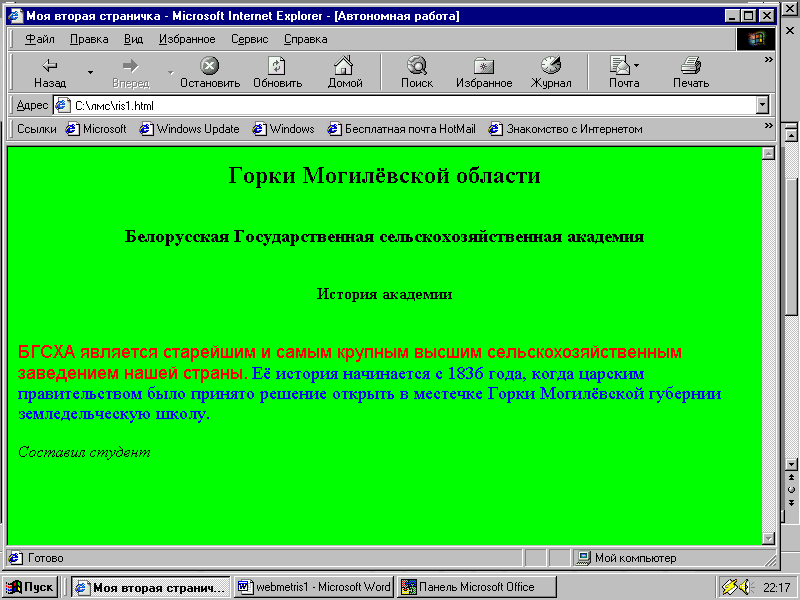Click Word's select browse object circle icon
800x600 pixels.
coord(791,490)
